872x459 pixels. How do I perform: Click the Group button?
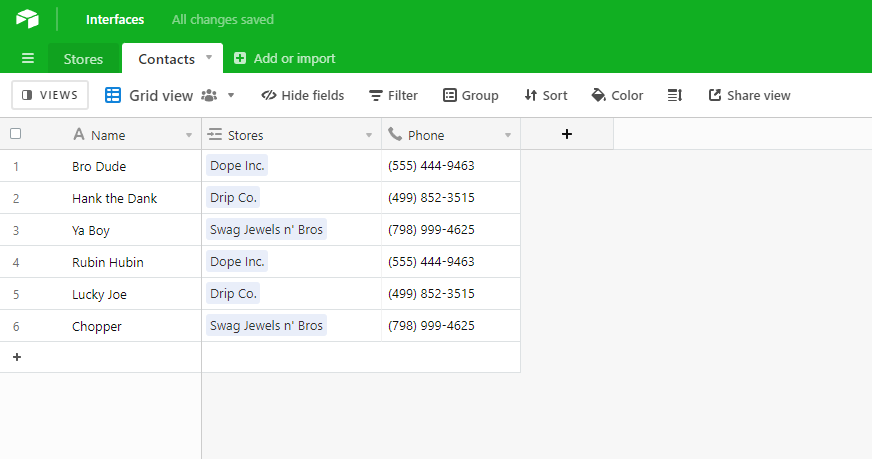(471, 95)
